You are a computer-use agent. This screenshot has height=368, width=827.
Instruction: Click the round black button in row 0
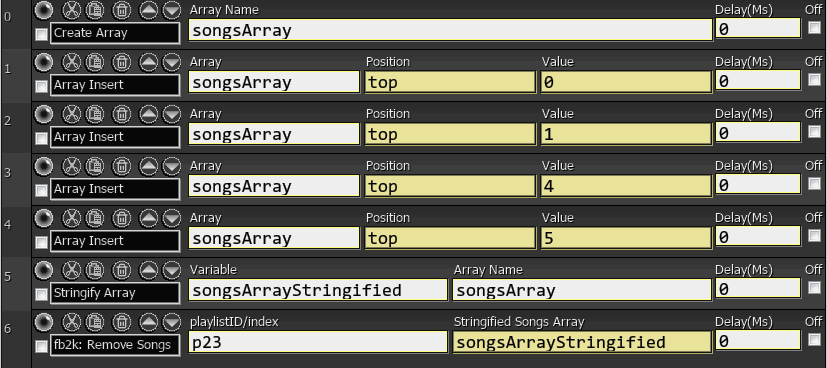[x=44, y=10]
